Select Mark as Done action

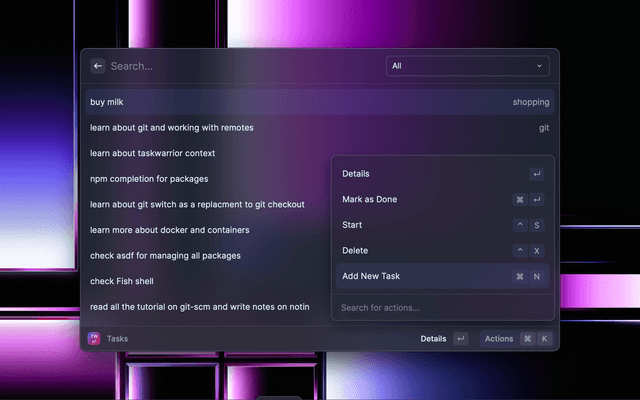click(370, 200)
